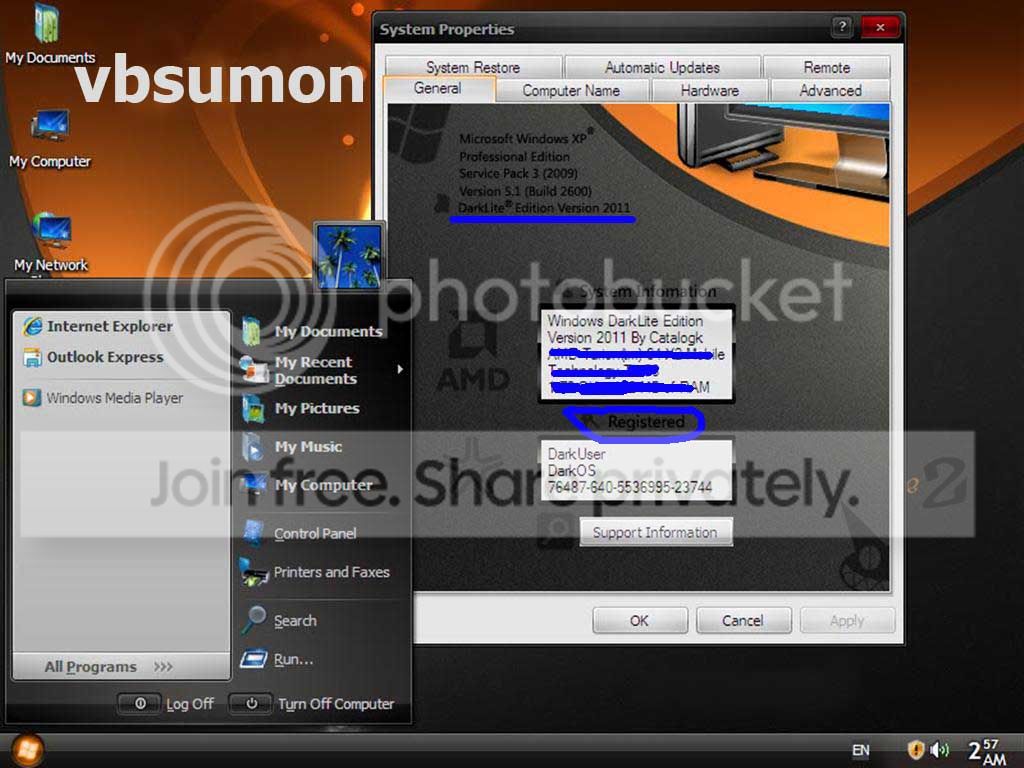Open Search from the Start menu
Viewport: 1024px width, 768px height.
point(280,620)
